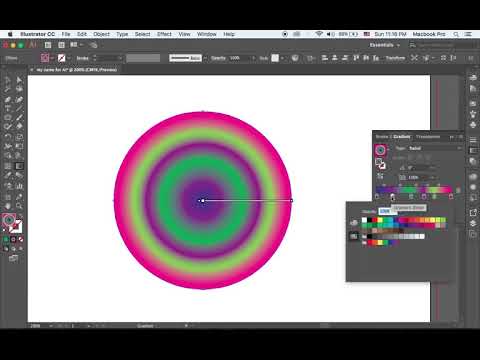Bring Fill box forward in toolbar

[x=9, y=220]
